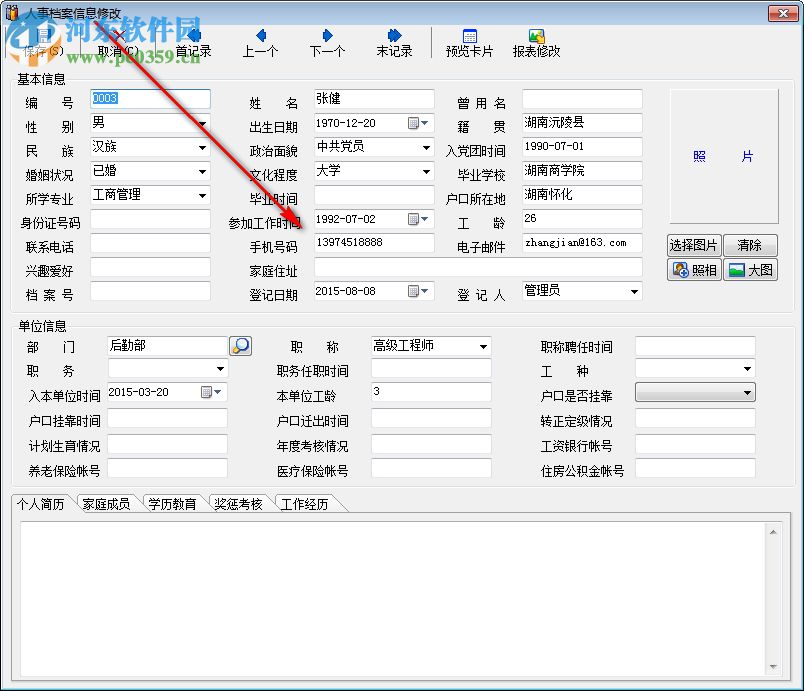
Task: Open the 登记日期 calendar picker
Action: pyautogui.click(x=418, y=291)
